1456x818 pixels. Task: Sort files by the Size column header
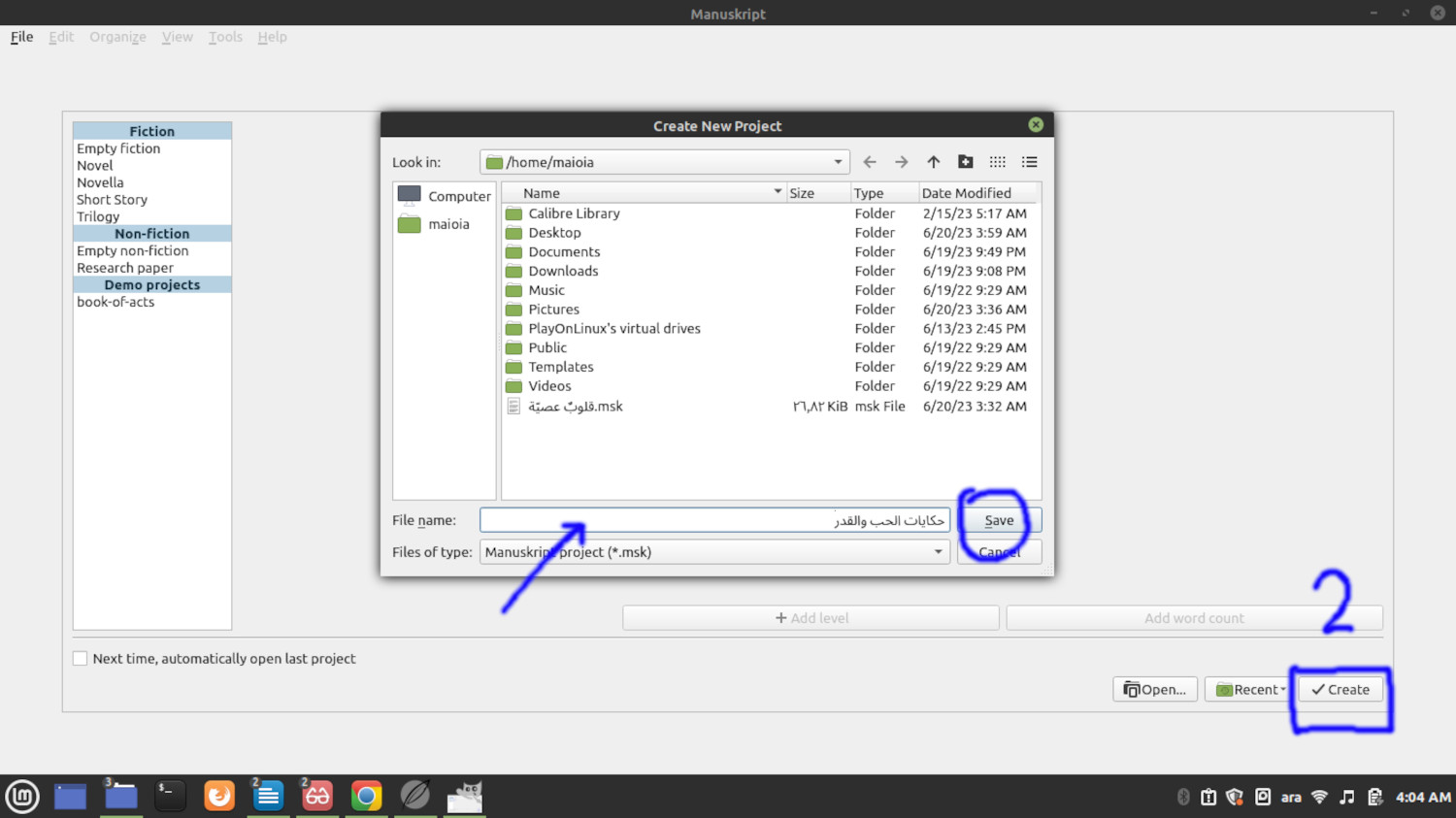818,193
